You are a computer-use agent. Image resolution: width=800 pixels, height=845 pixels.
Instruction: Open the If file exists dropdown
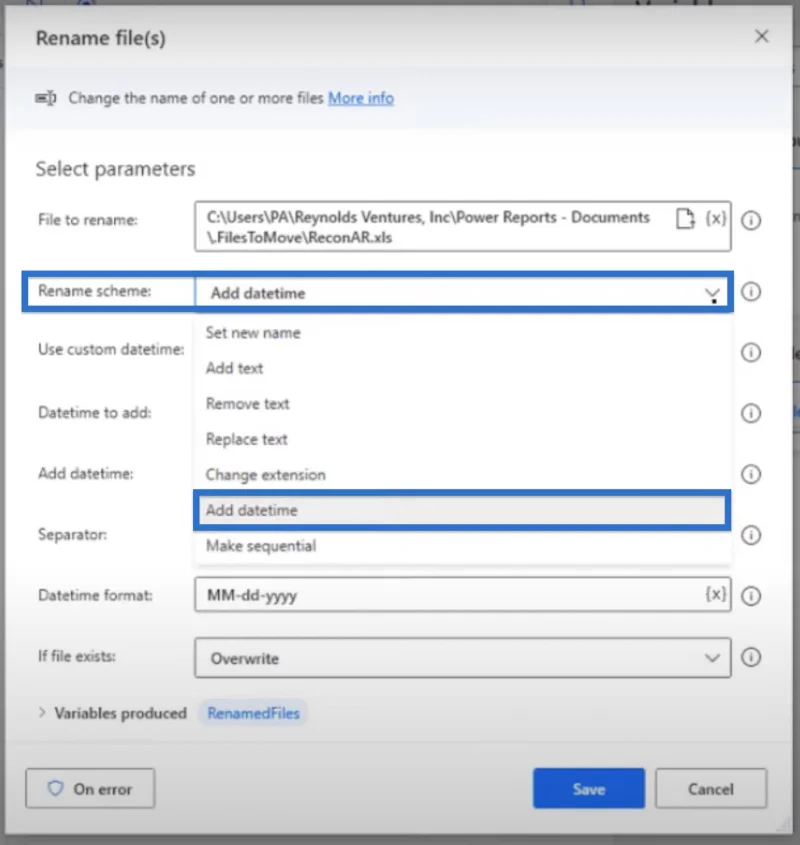[712, 658]
